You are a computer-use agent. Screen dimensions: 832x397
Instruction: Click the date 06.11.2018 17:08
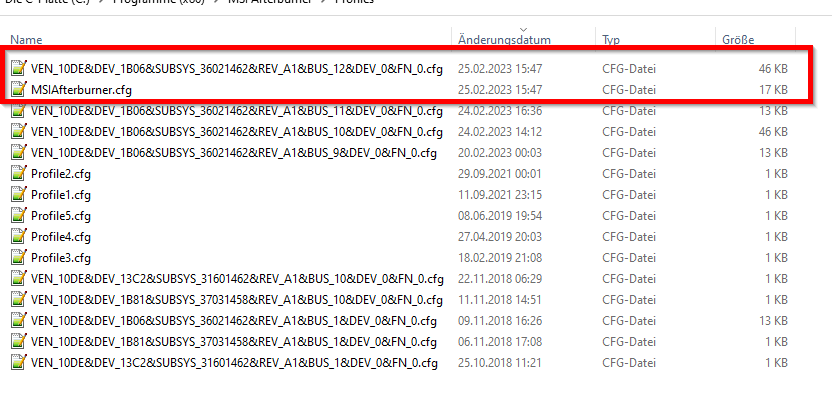pyautogui.click(x=500, y=342)
